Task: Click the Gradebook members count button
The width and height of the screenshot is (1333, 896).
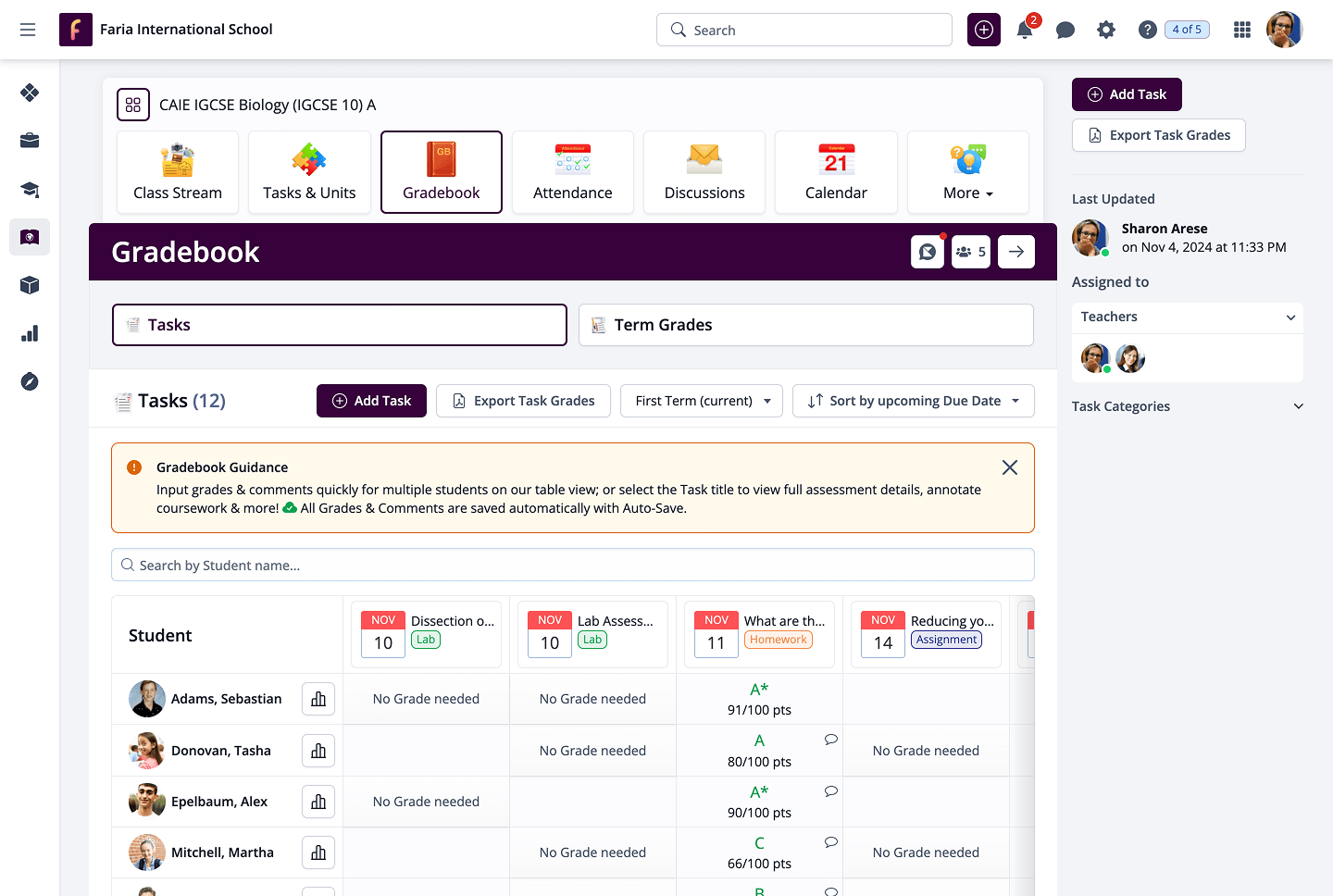Action: 971,252
